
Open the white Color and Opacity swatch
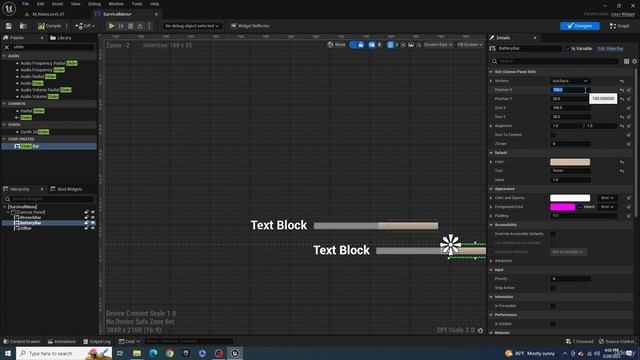coord(570,198)
